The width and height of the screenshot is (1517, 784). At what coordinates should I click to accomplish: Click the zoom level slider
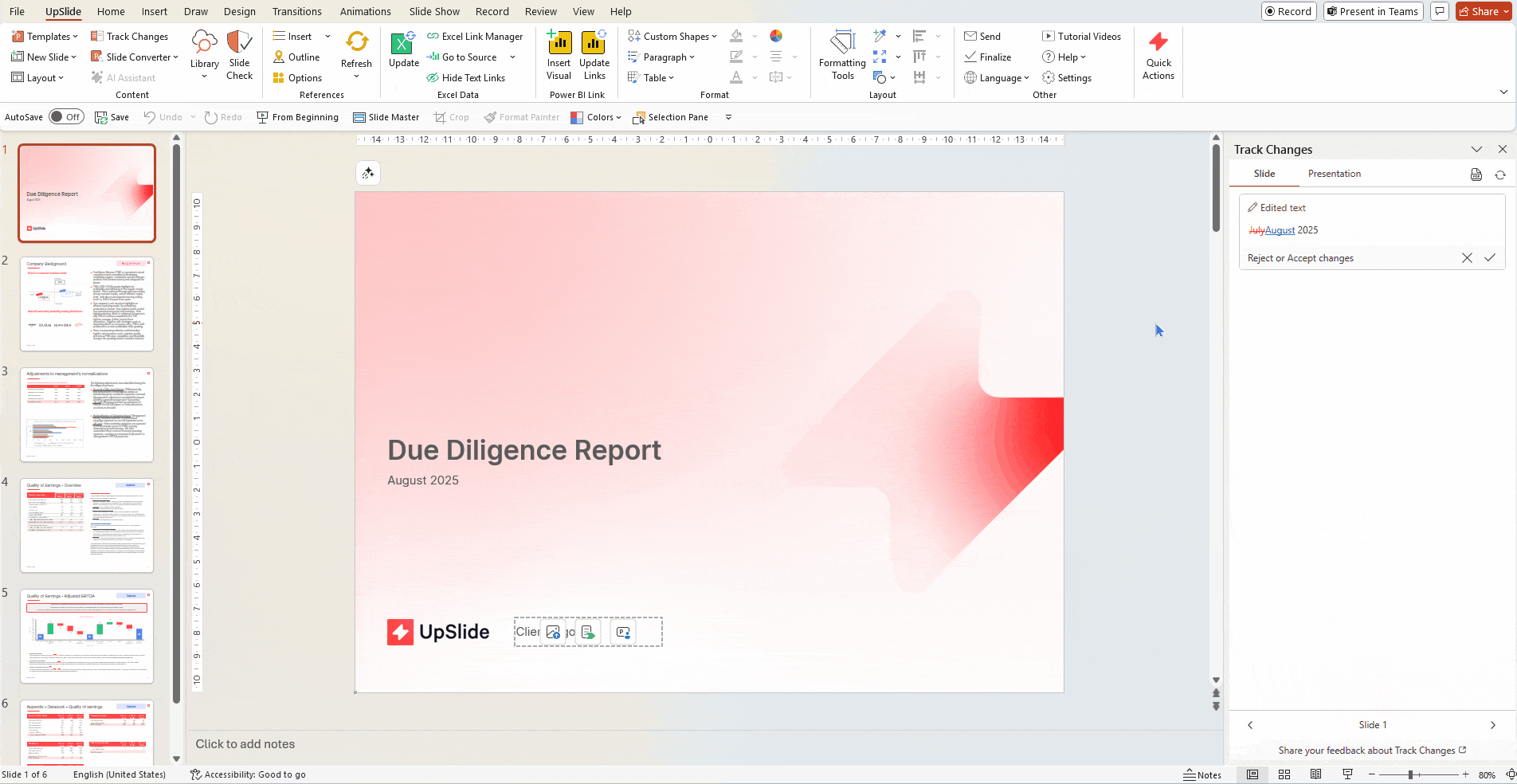pos(1410,774)
